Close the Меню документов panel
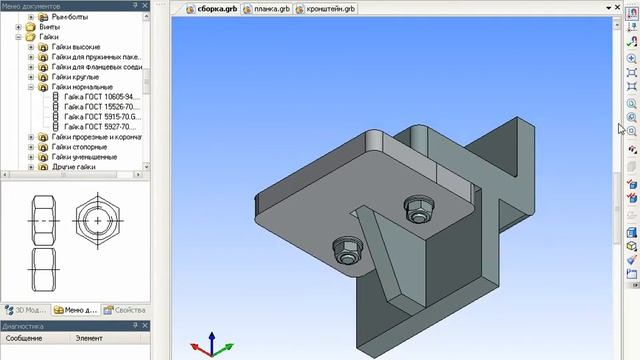Screen dimensions: 640x360 (x=145, y=6)
